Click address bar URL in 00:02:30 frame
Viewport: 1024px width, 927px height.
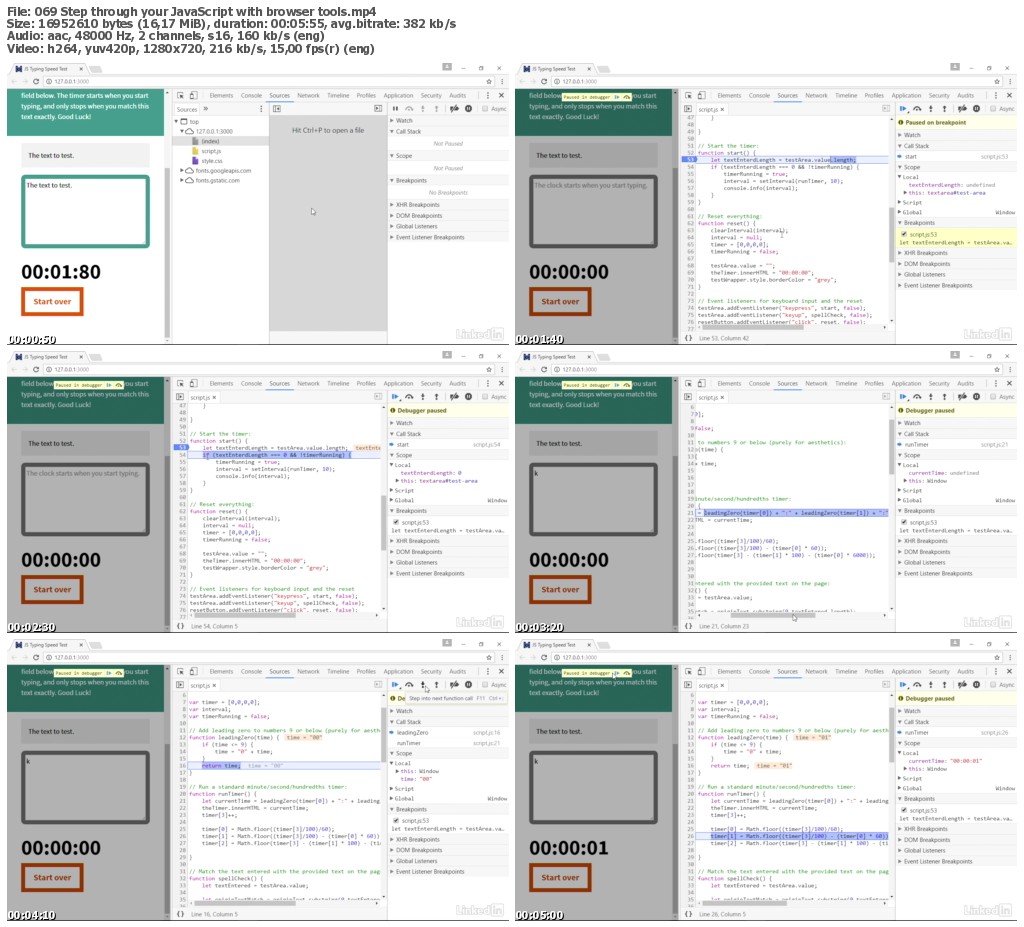72,370
